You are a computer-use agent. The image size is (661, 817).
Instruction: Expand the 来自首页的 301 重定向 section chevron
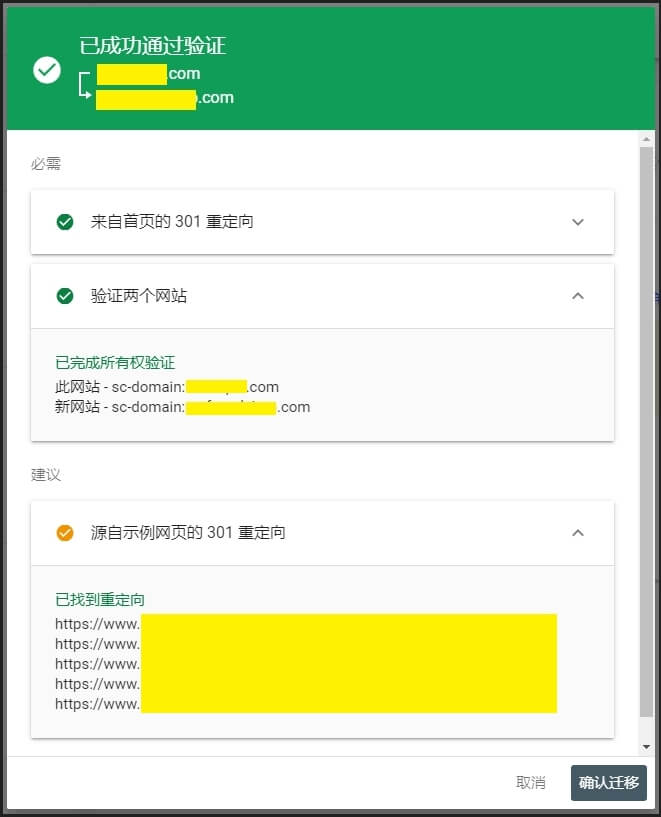pyautogui.click(x=578, y=222)
